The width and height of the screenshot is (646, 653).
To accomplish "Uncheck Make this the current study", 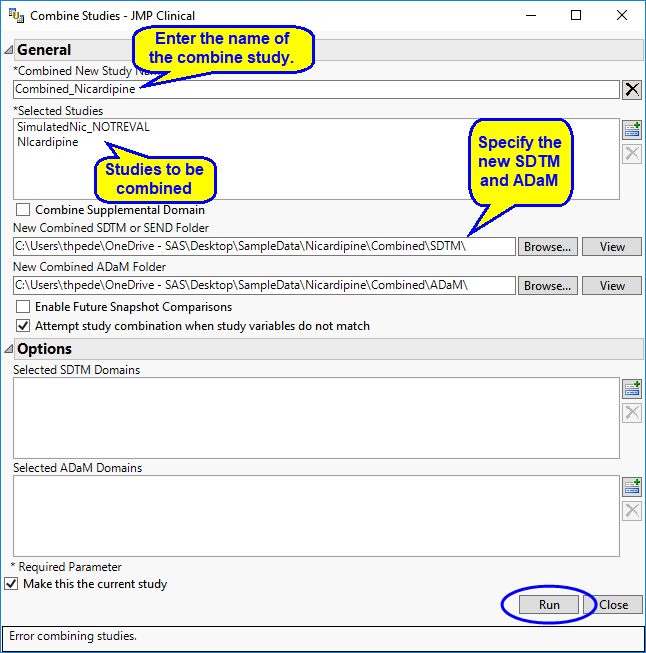I will point(11,584).
